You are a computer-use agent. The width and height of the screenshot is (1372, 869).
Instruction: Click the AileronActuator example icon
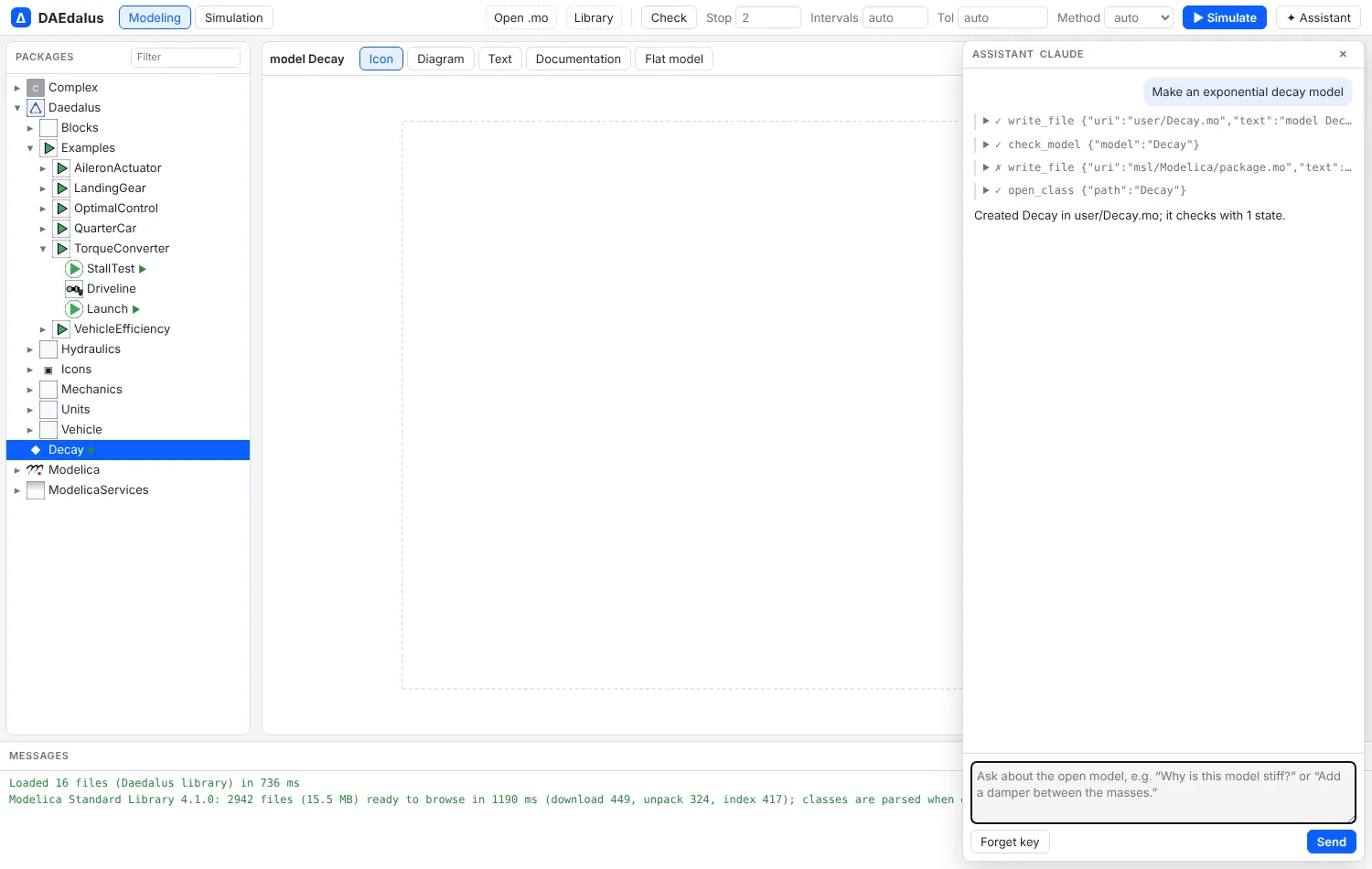click(61, 168)
